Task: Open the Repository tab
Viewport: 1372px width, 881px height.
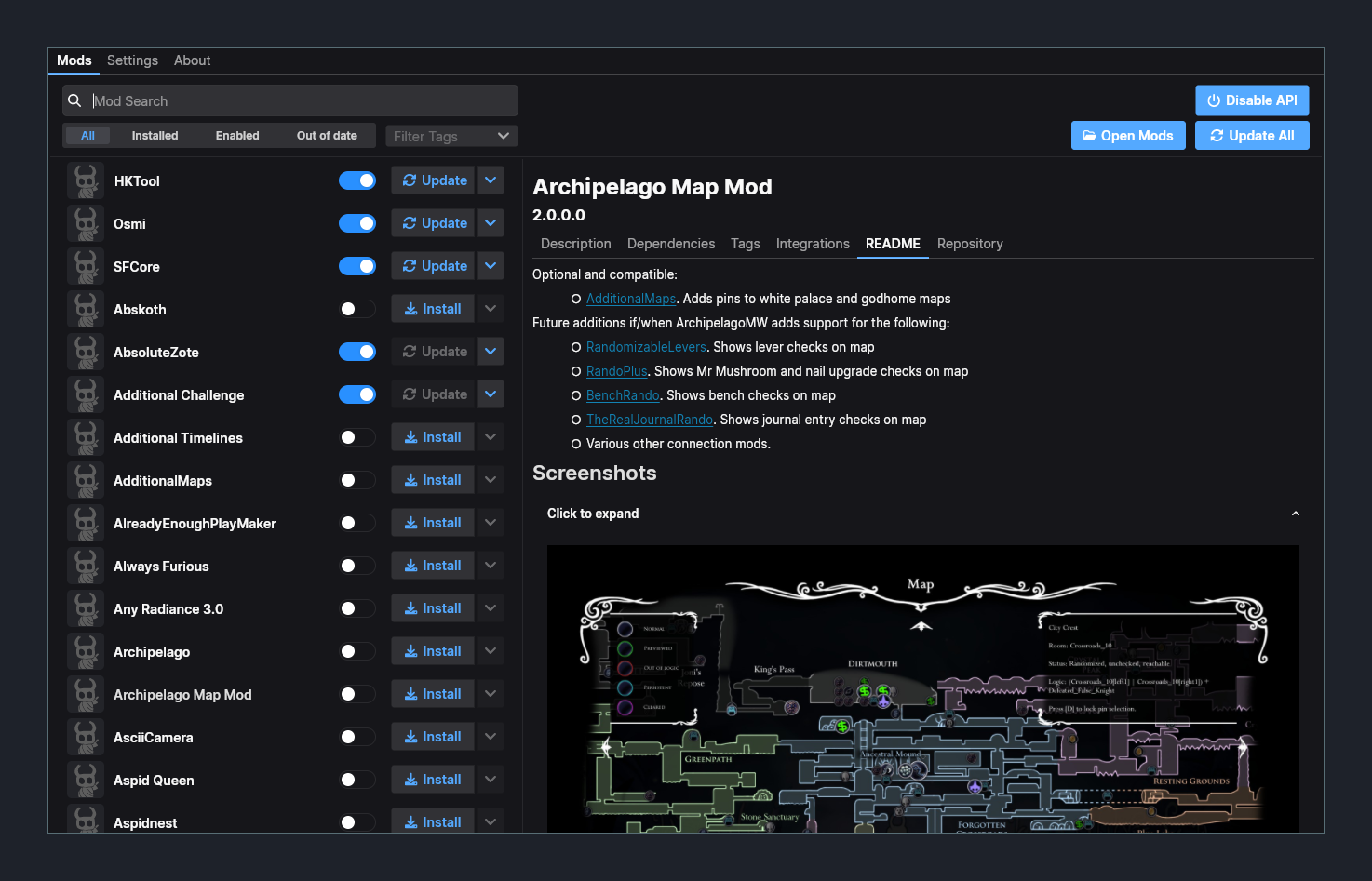Action: click(x=970, y=244)
